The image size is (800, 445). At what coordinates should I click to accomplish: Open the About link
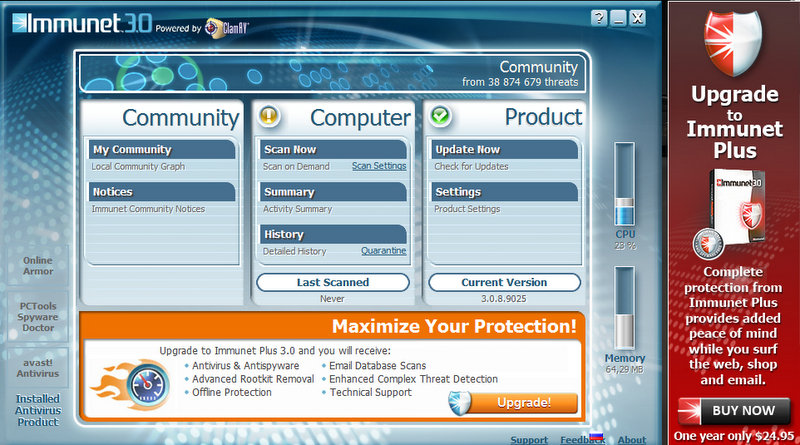coord(632,440)
